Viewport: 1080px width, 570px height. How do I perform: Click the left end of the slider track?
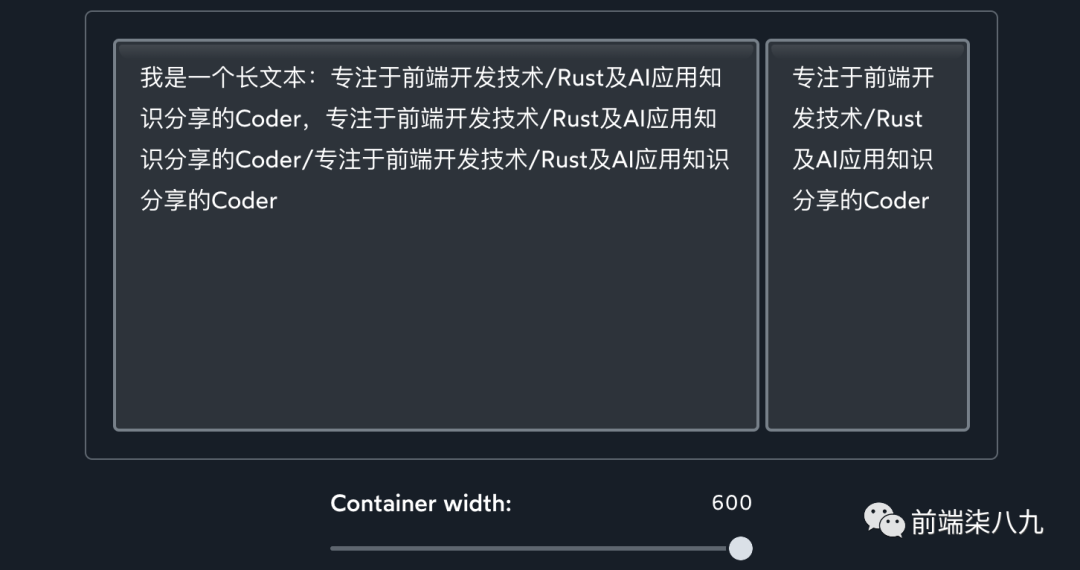[336, 548]
